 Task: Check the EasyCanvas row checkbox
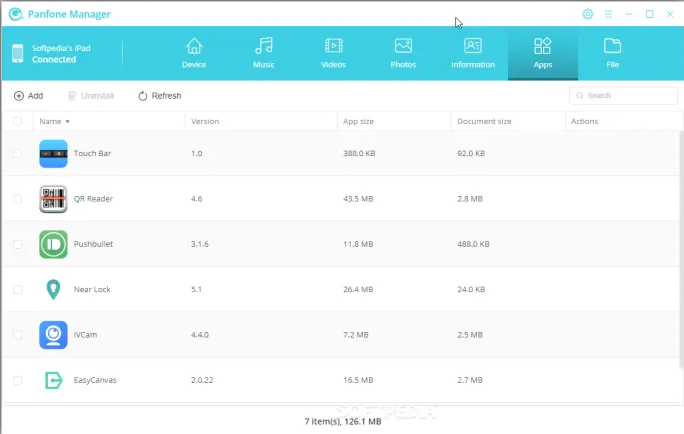pyautogui.click(x=17, y=380)
